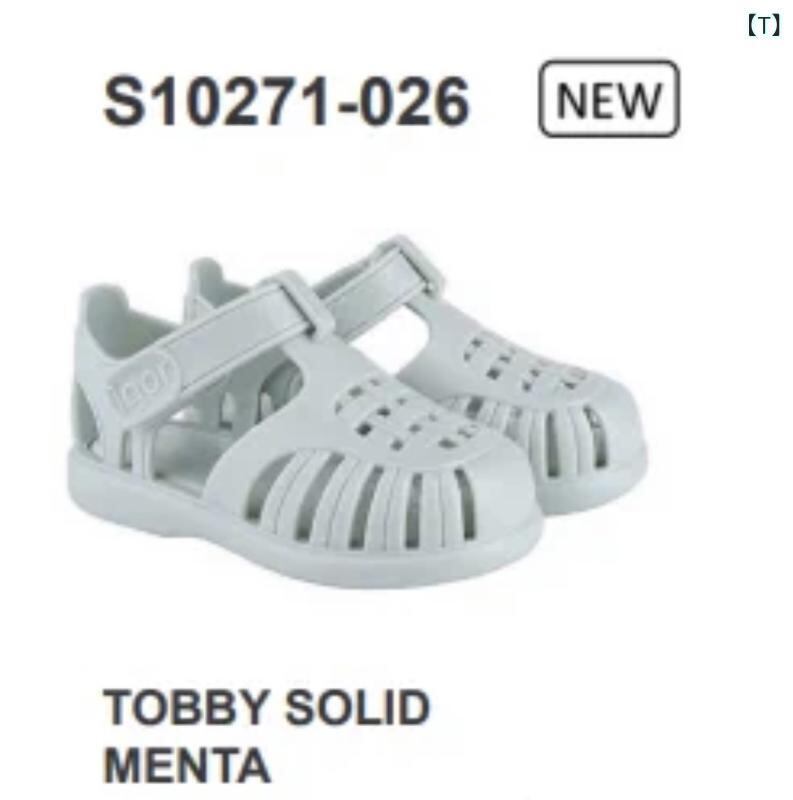
Task: Click the MENTA color name
Action: click(187, 764)
